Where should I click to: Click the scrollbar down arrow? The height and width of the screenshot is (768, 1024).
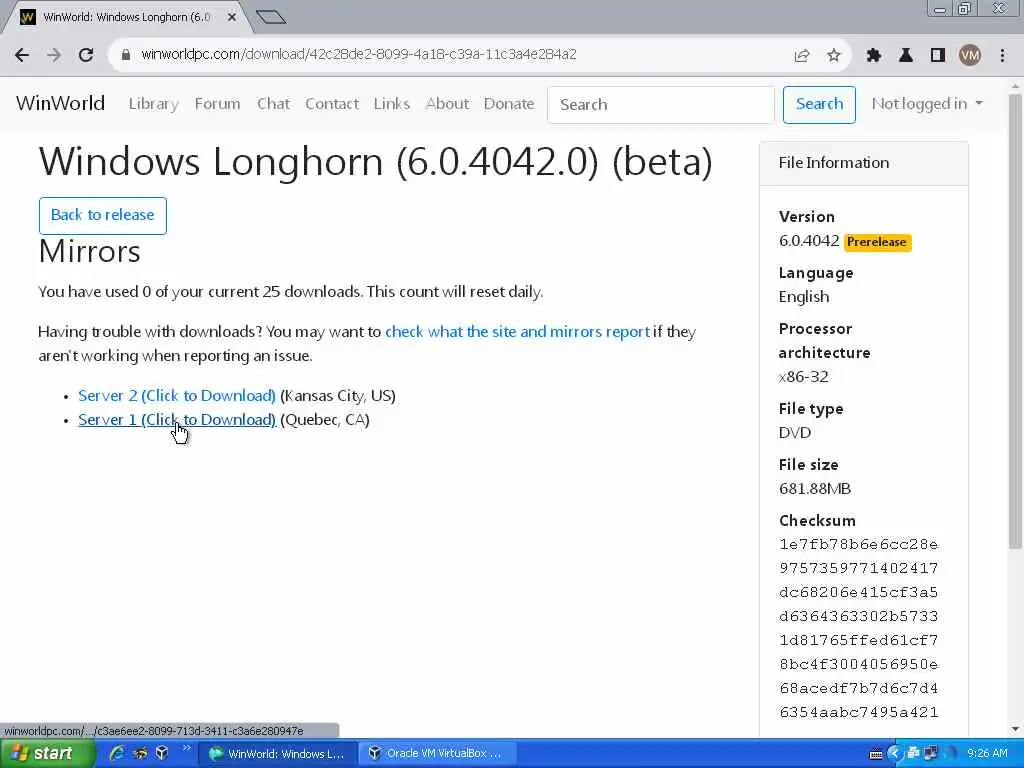tap(1015, 729)
